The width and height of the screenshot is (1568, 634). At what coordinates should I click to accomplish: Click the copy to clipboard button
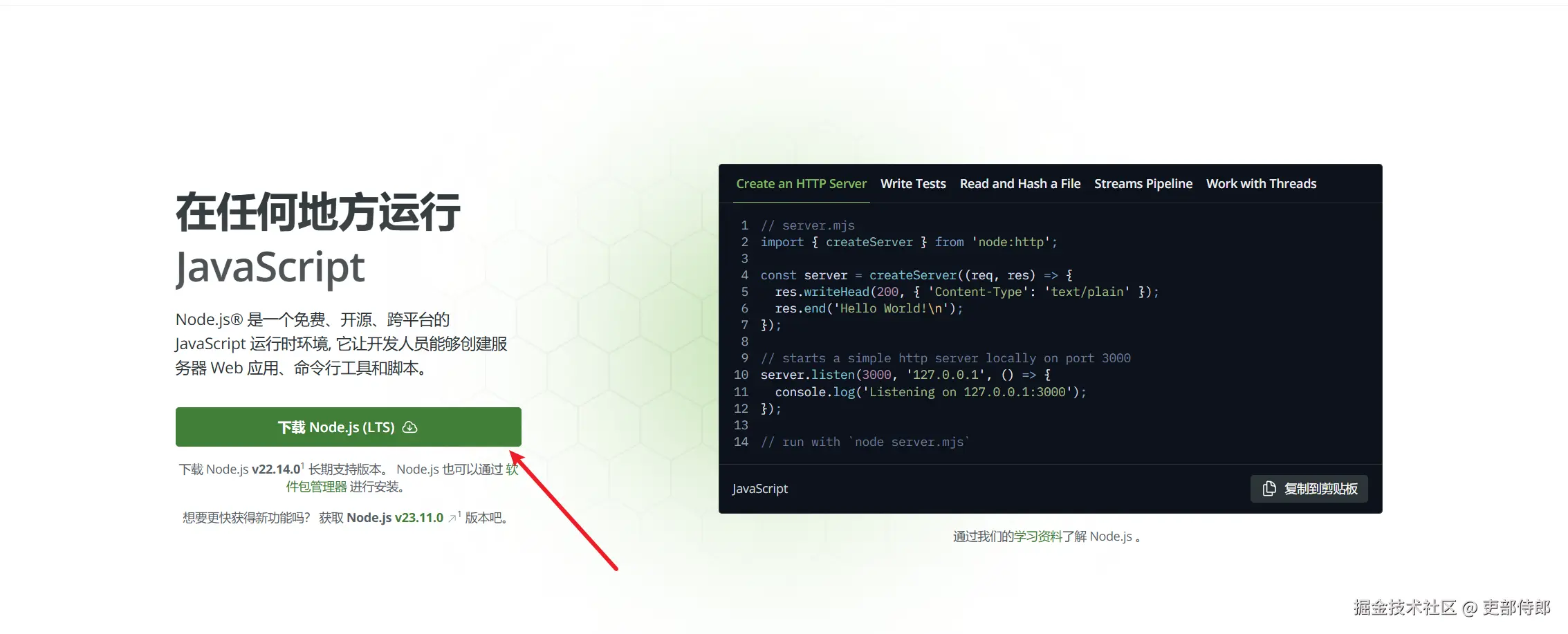1309,489
